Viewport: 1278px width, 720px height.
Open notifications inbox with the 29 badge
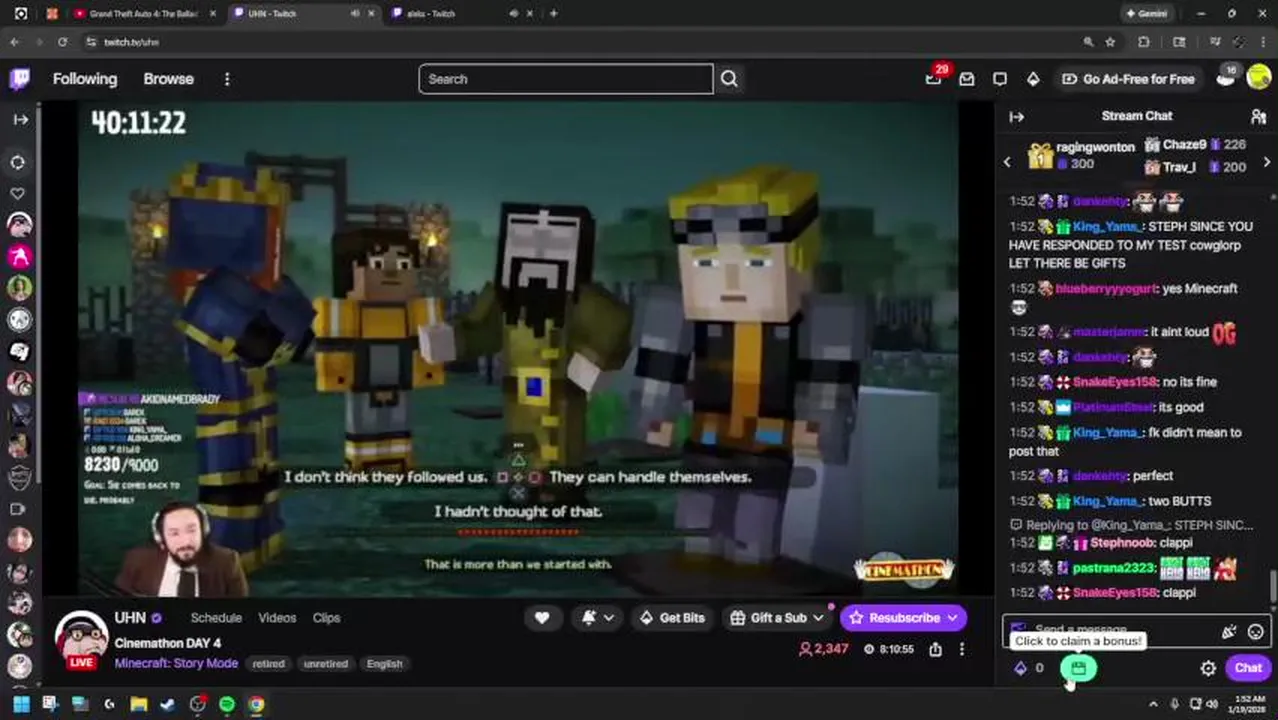click(x=934, y=79)
